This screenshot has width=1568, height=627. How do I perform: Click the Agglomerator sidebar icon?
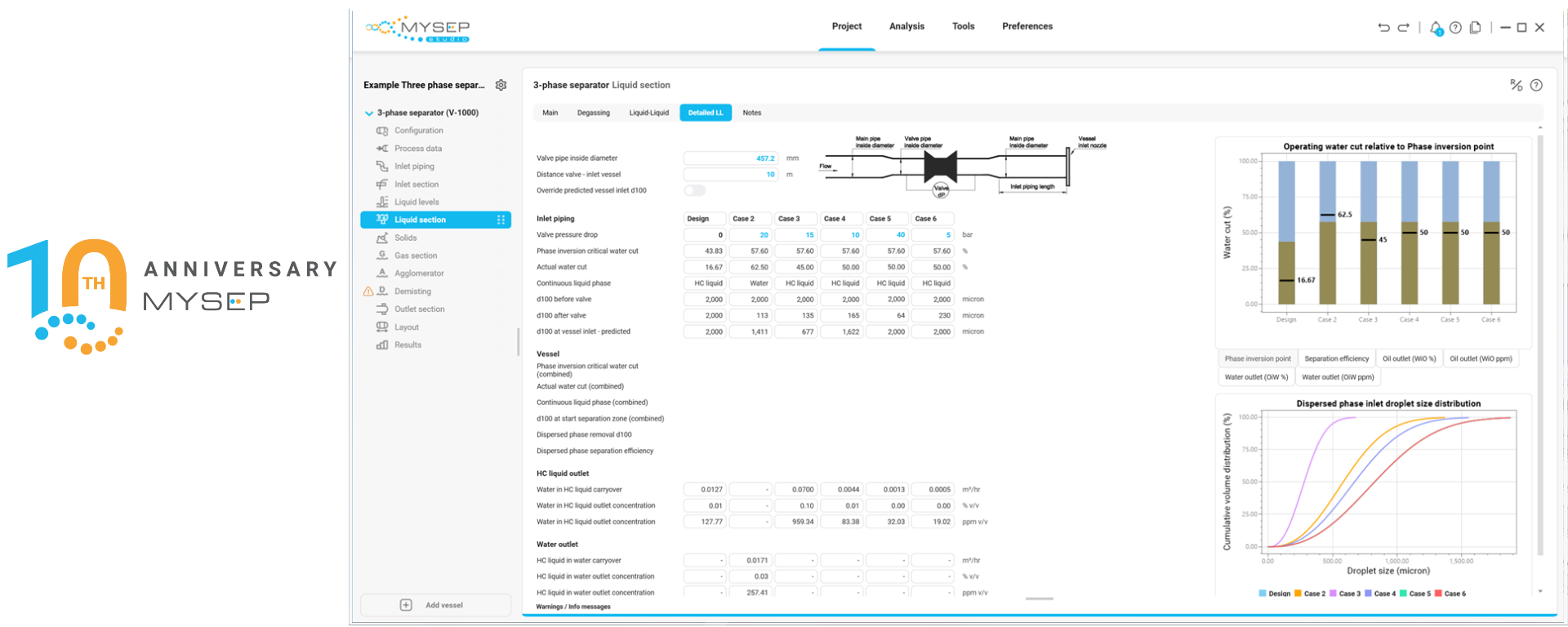(x=381, y=273)
